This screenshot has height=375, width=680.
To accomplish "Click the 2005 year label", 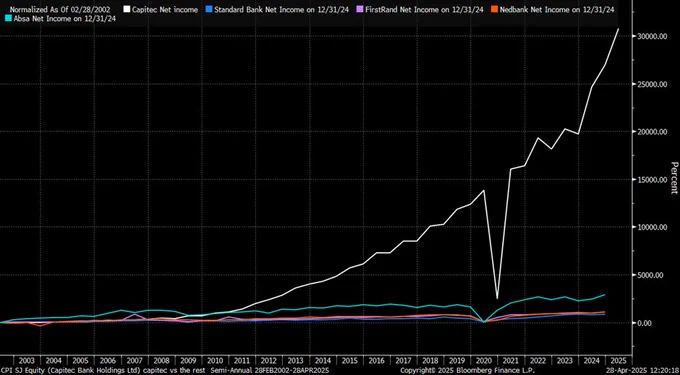I will coord(81,360).
